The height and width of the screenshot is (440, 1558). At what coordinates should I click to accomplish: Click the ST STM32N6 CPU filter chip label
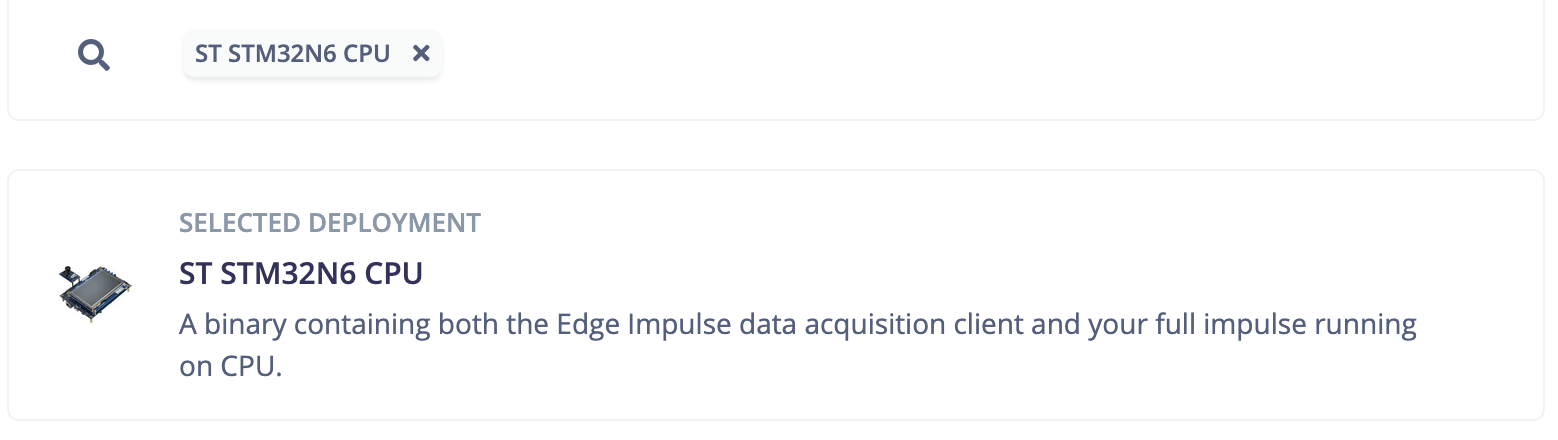292,54
